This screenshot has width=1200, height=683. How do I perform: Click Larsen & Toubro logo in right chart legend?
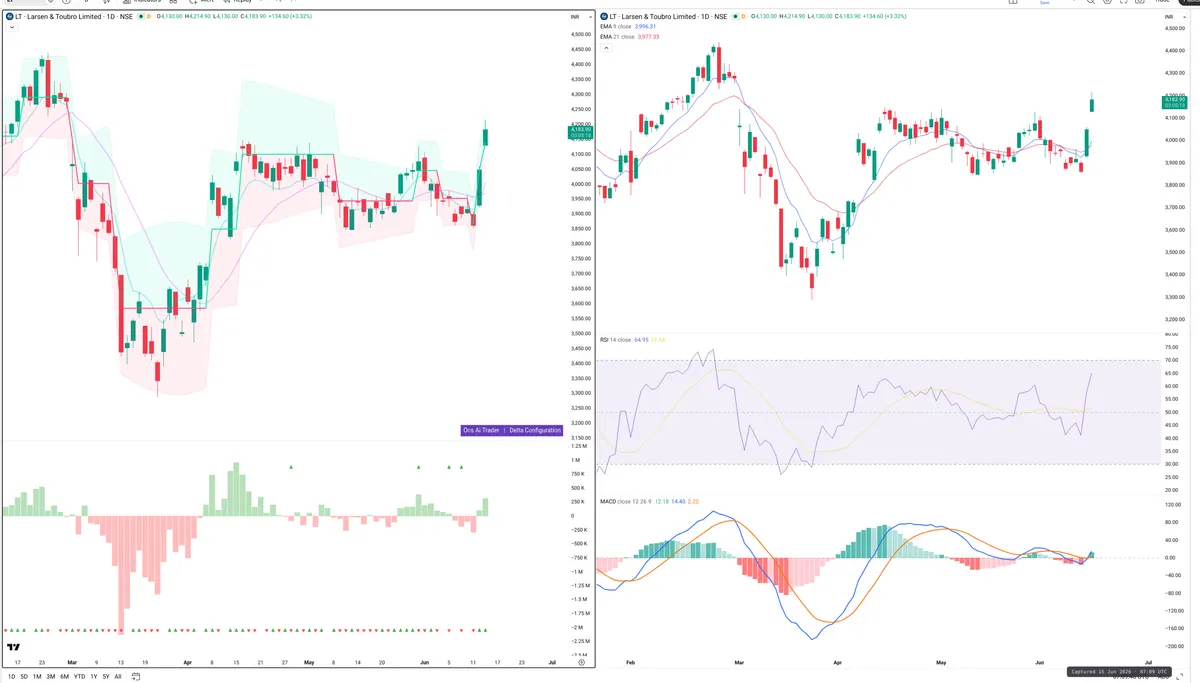click(x=603, y=16)
